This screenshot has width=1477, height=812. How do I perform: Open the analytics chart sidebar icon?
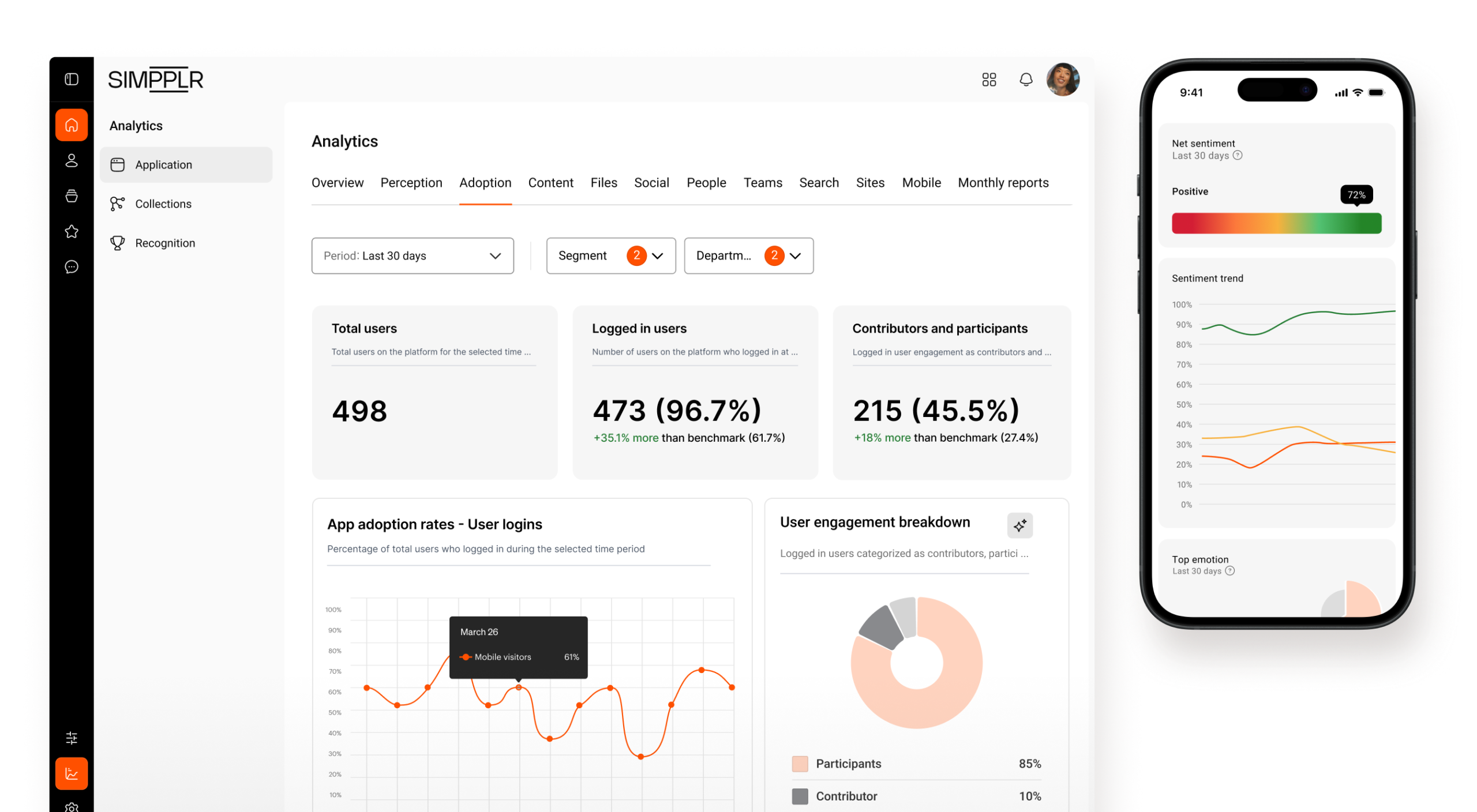coord(71,773)
